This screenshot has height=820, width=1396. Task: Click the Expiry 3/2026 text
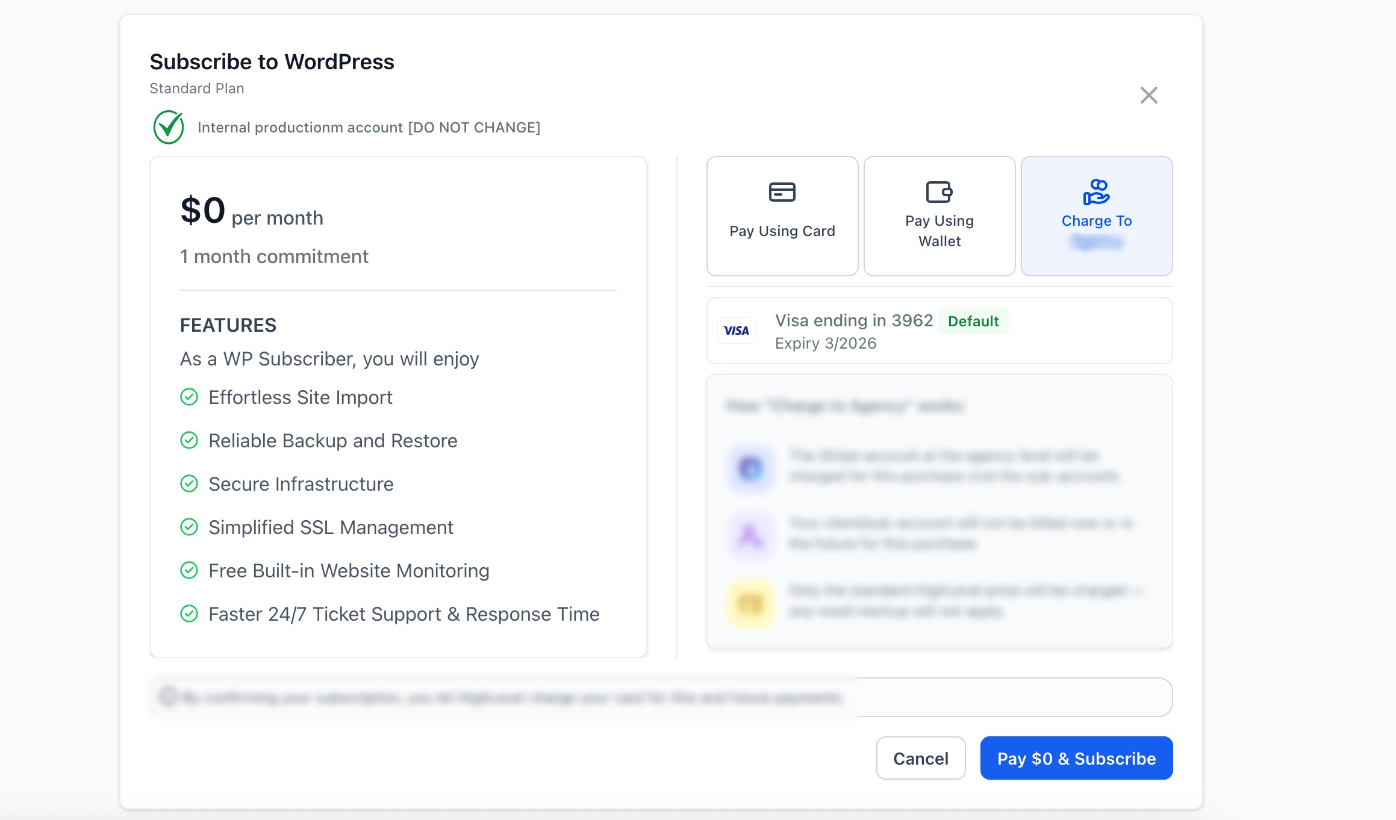(826, 343)
